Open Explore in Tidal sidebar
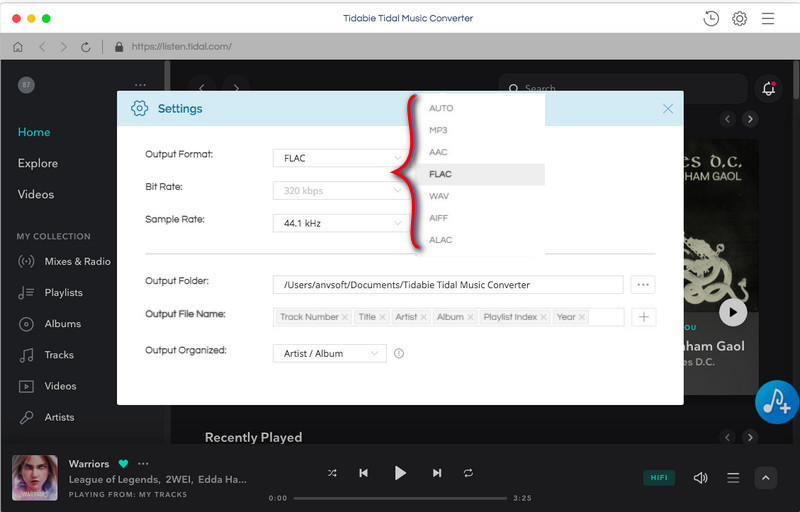The height and width of the screenshot is (512, 800). [x=38, y=163]
